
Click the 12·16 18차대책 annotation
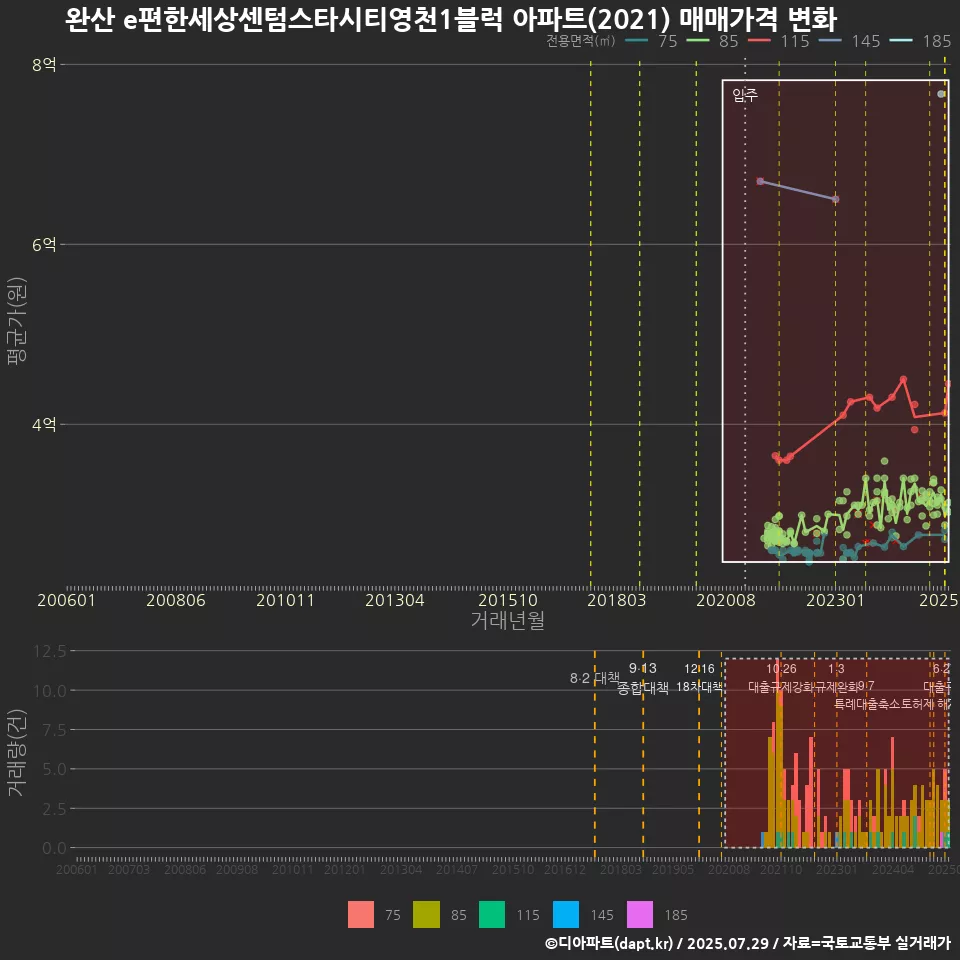point(699,678)
